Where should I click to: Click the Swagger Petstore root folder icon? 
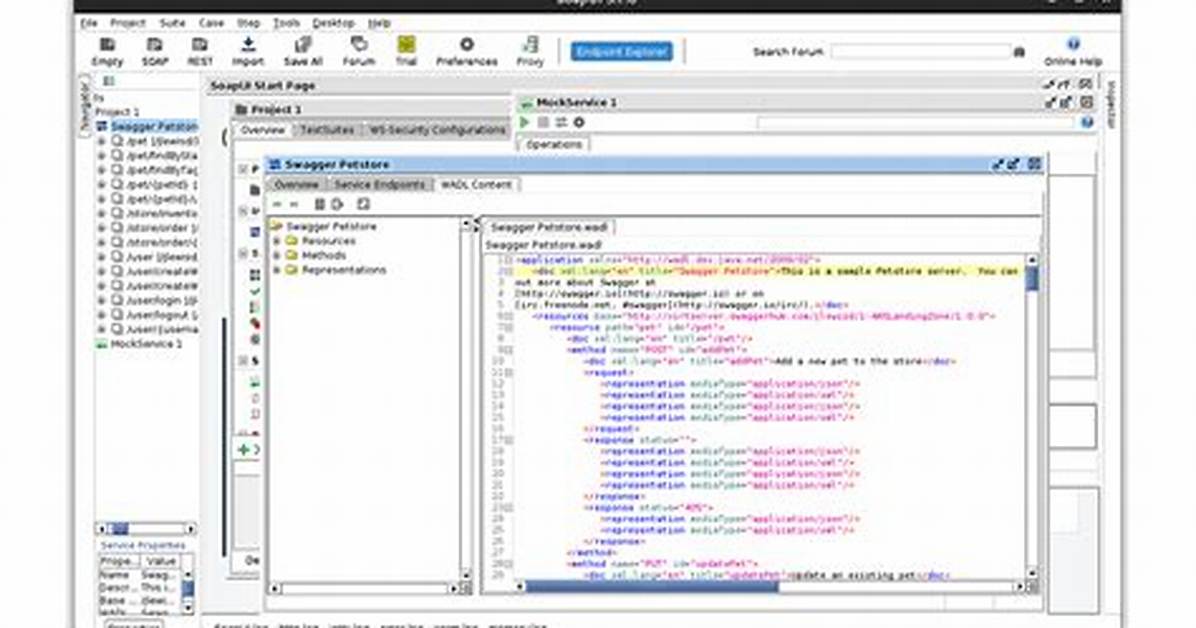point(278,227)
